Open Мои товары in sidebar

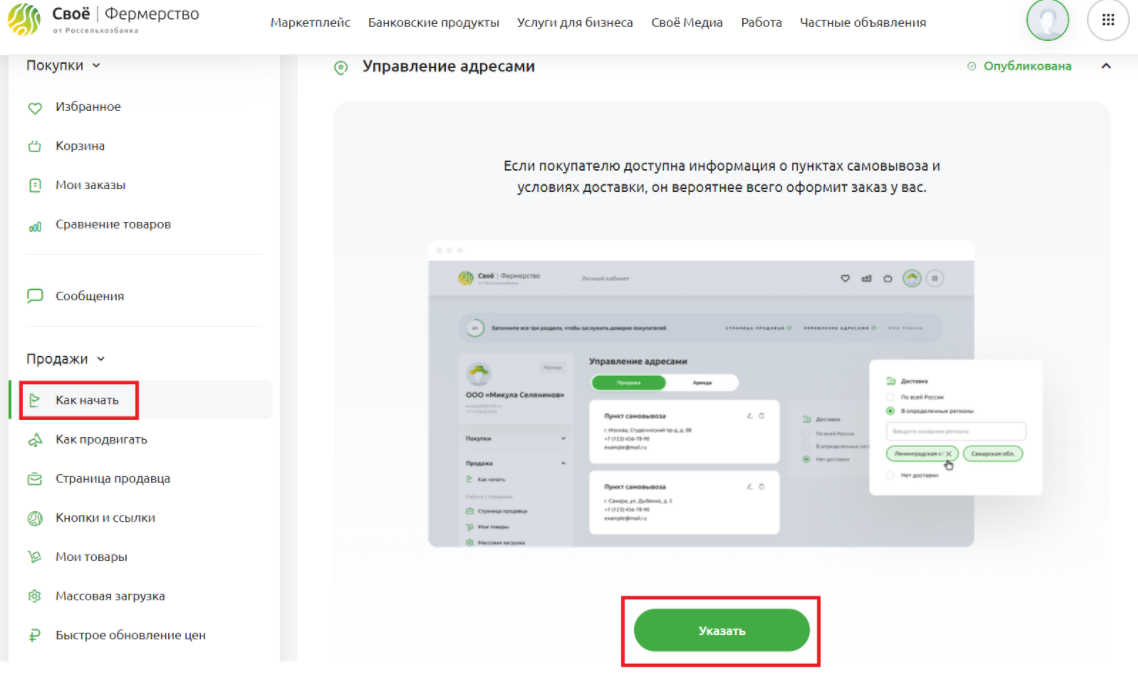click(91, 556)
